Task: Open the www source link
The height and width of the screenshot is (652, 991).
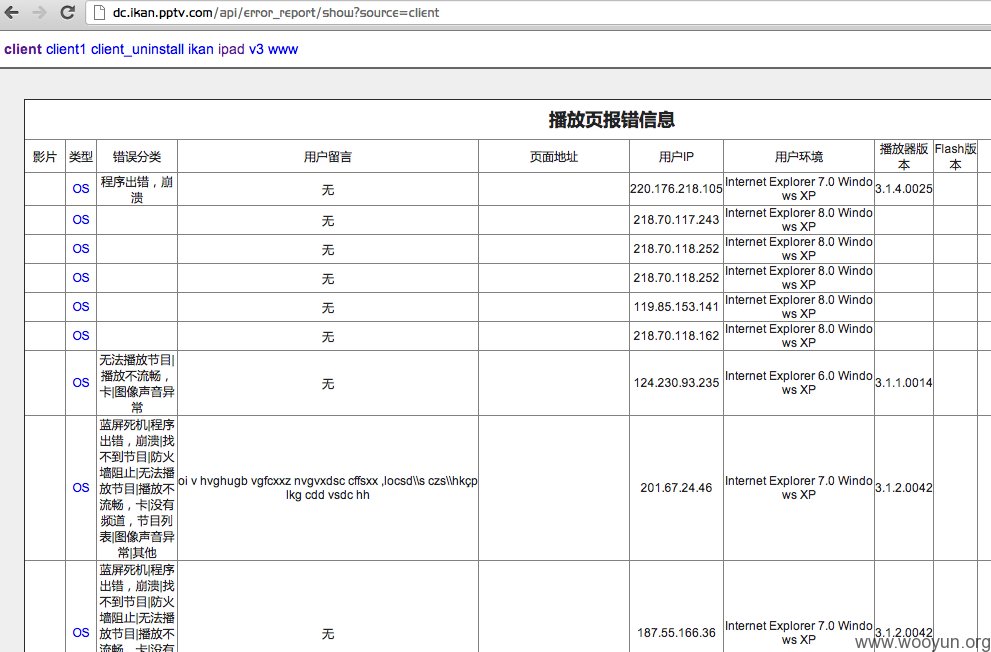Action: [x=283, y=49]
